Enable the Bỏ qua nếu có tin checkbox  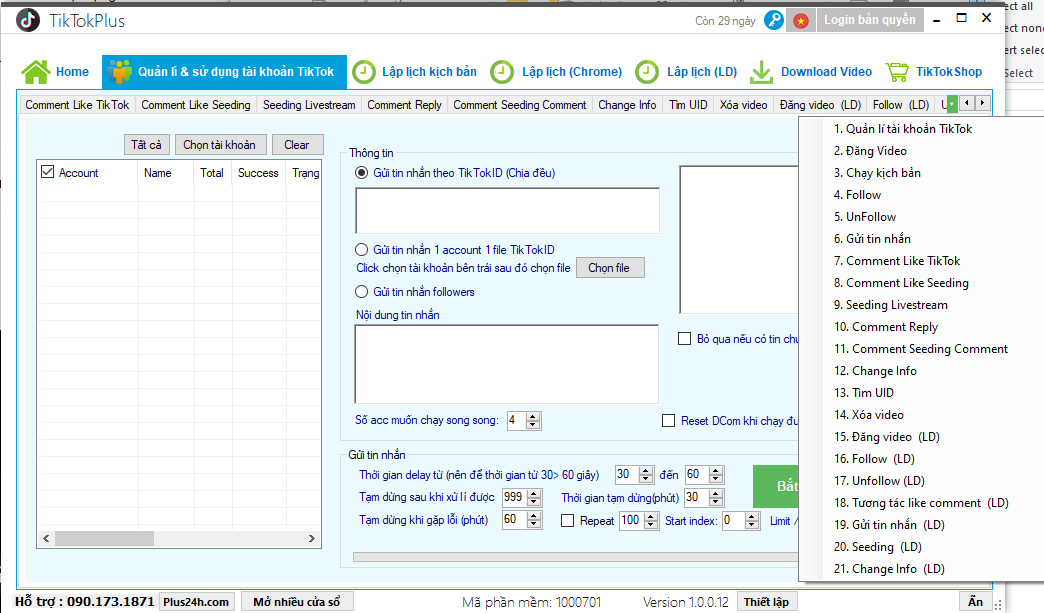tap(684, 339)
